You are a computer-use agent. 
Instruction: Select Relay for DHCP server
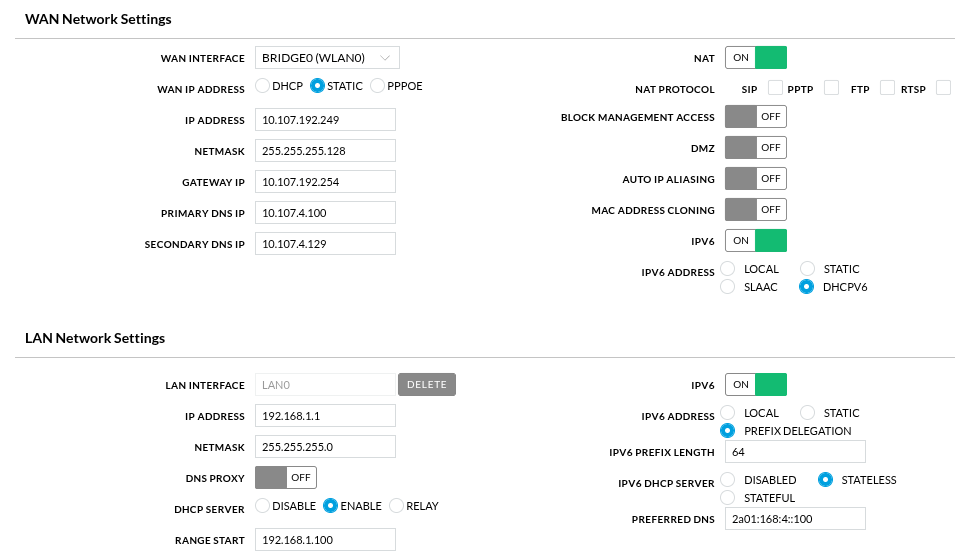coord(397,506)
